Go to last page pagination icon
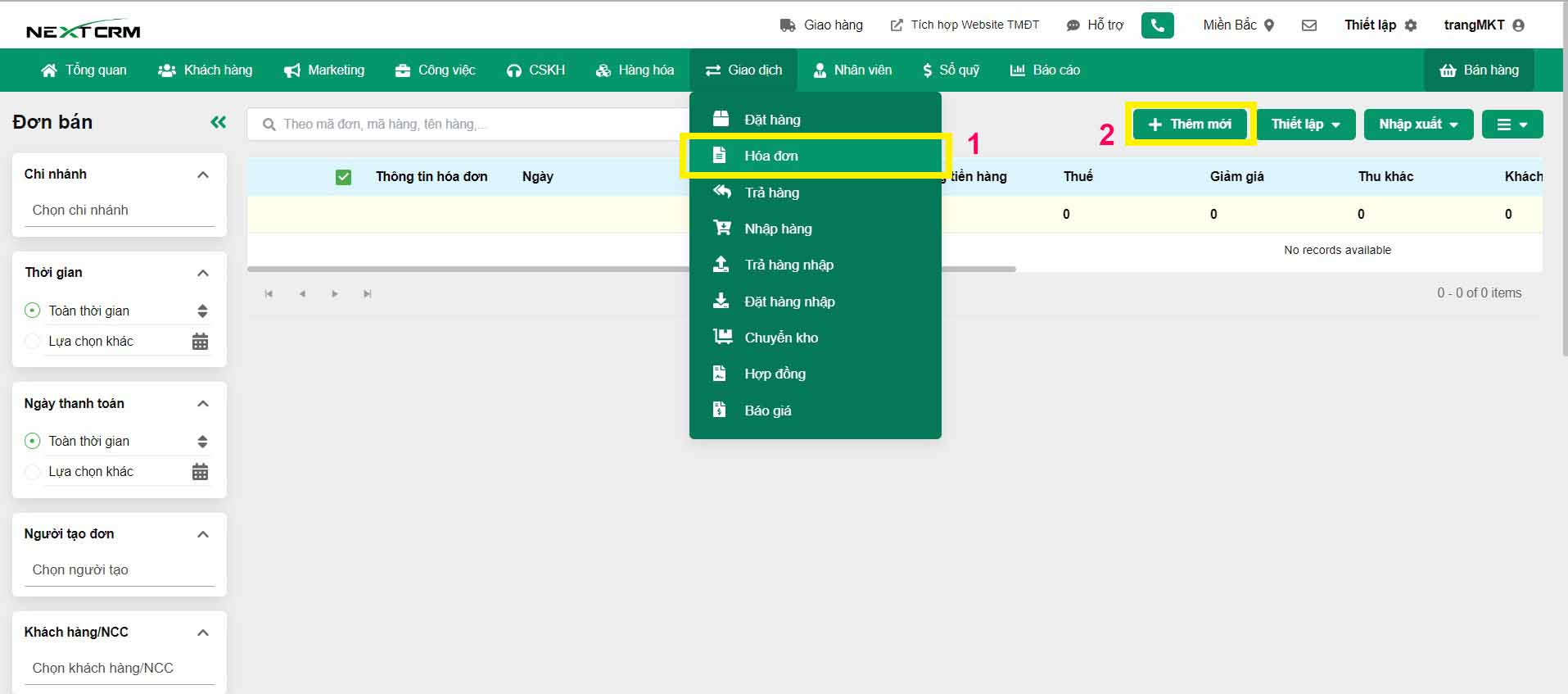 click(x=368, y=293)
